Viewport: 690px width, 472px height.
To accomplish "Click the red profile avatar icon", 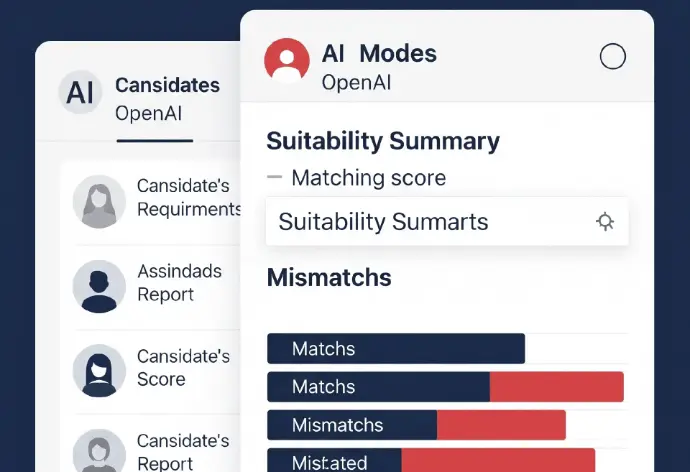I will tap(286, 60).
